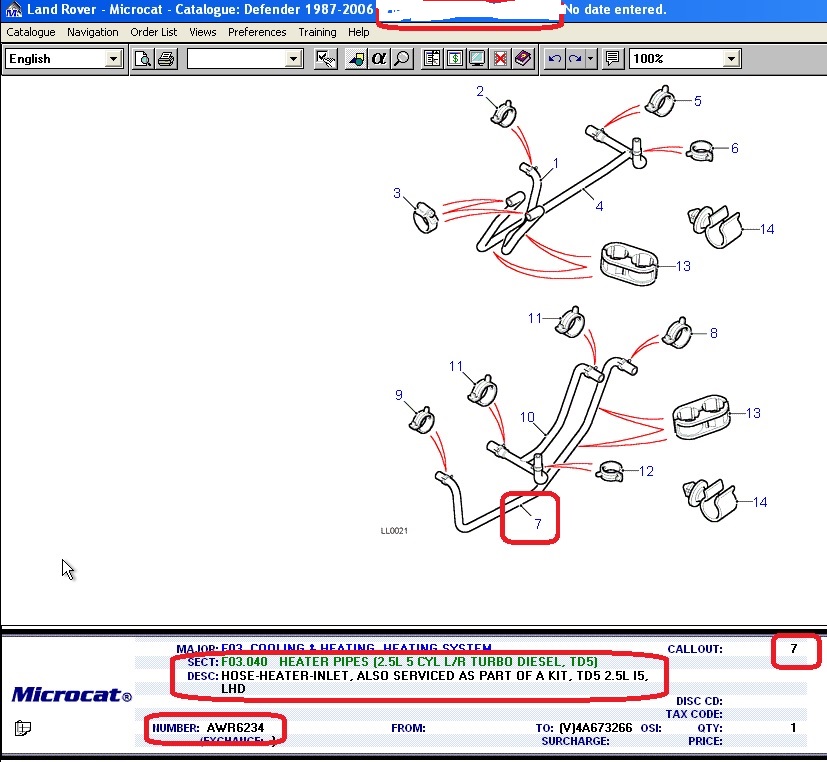Screen dimensions: 827x762
Task: Click the dollar sign pricing icon
Action: (x=455, y=59)
